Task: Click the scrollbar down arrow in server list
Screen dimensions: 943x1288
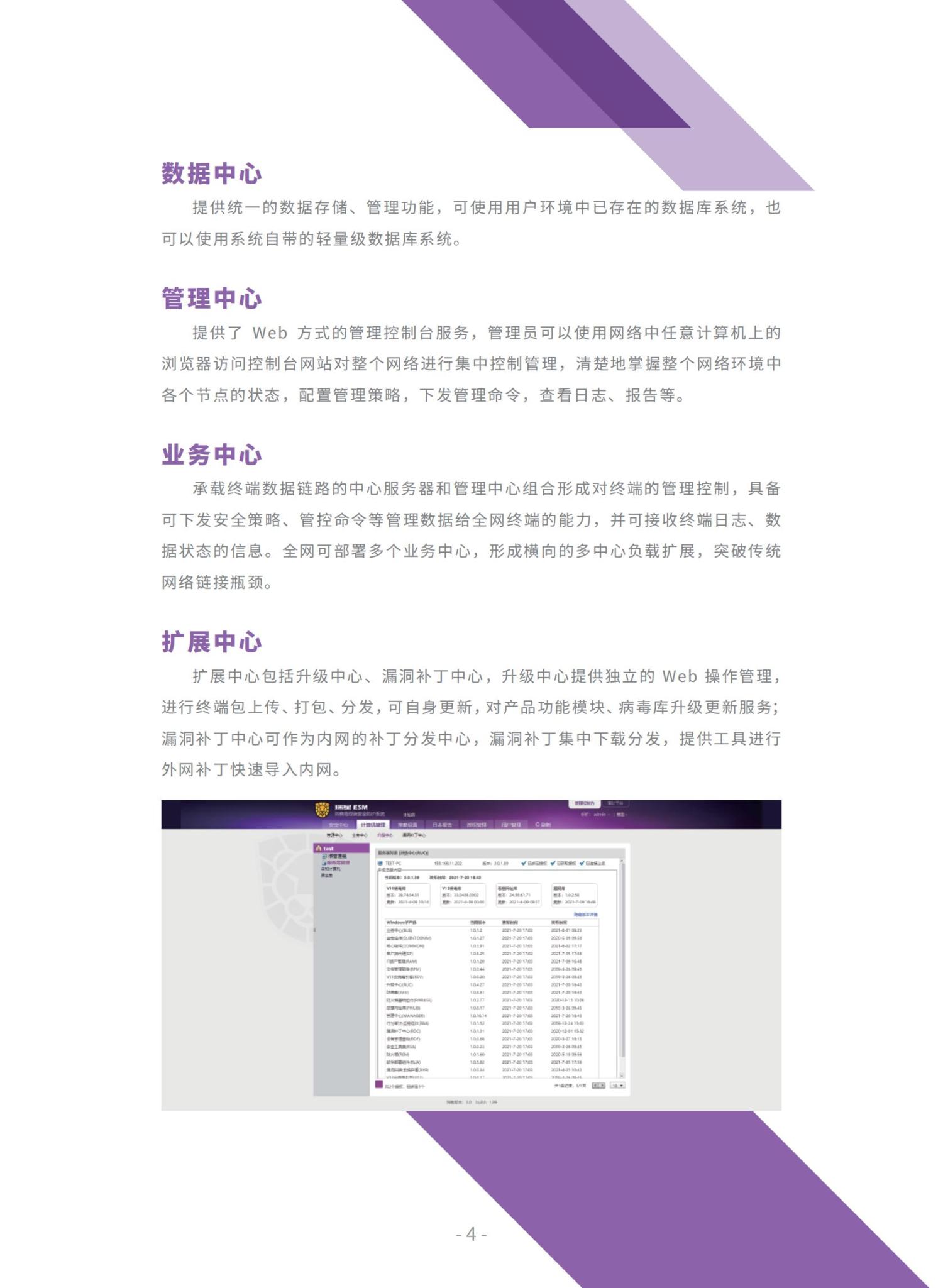Action: click(x=622, y=1076)
